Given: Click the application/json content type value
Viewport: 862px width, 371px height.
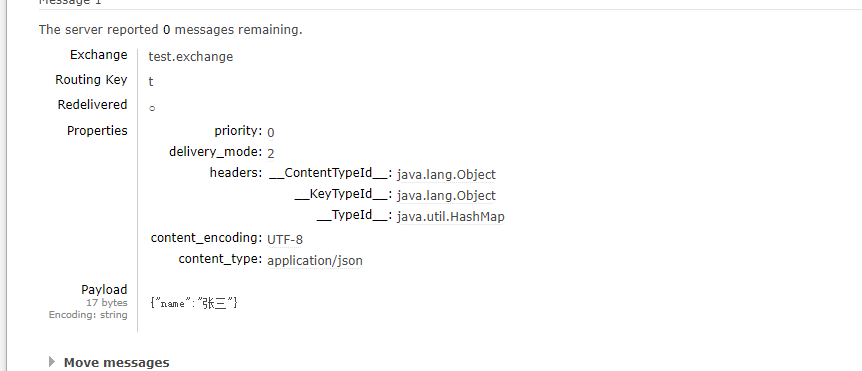Looking at the screenshot, I should pyautogui.click(x=315, y=261).
